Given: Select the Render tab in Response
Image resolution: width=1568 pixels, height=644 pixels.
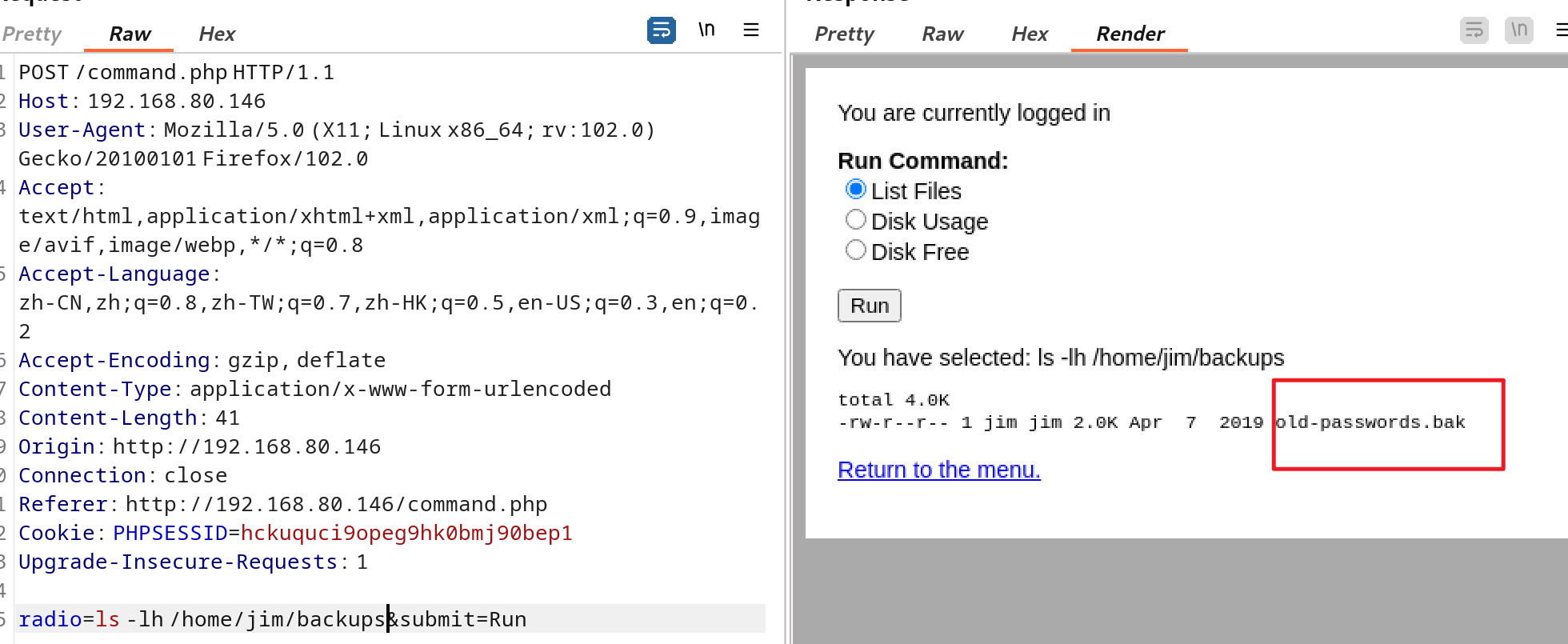Looking at the screenshot, I should (x=1130, y=34).
